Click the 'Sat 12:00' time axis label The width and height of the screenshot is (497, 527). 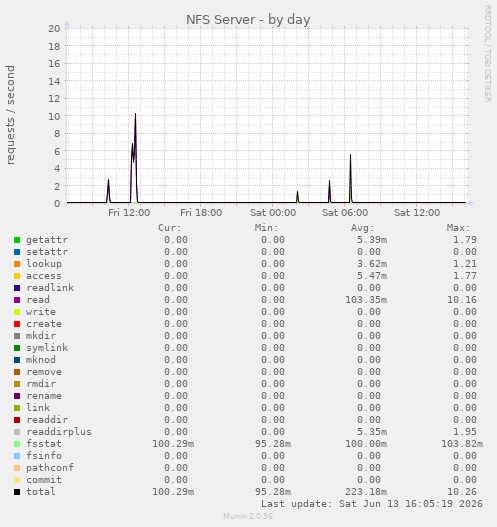(x=417, y=213)
